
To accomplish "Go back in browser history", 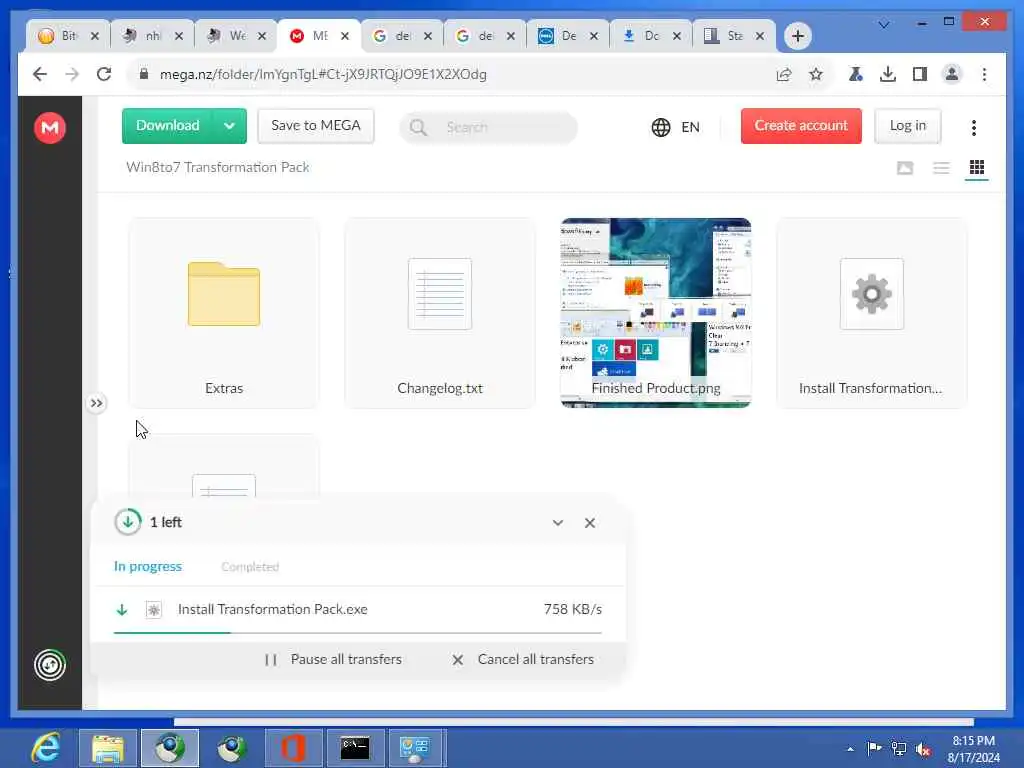I will pyautogui.click(x=40, y=74).
